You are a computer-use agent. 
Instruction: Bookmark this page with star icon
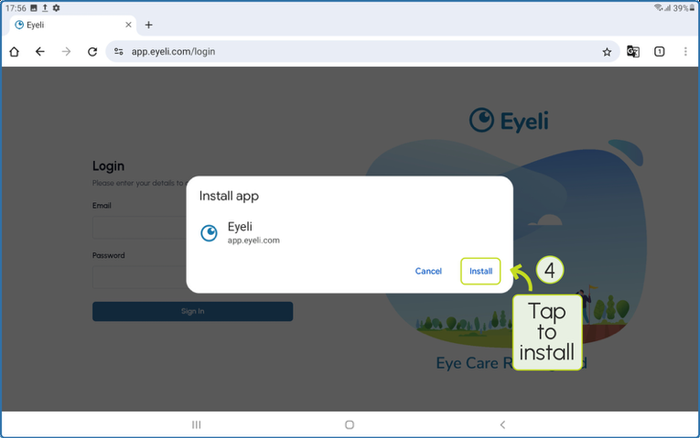pos(607,52)
